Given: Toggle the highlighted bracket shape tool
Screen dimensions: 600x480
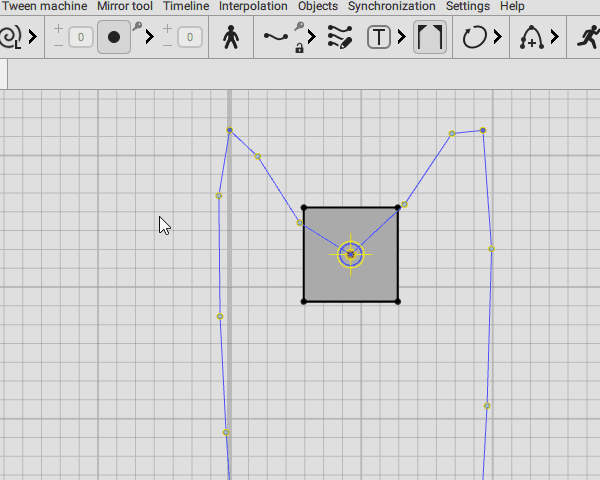Looking at the screenshot, I should [x=430, y=38].
